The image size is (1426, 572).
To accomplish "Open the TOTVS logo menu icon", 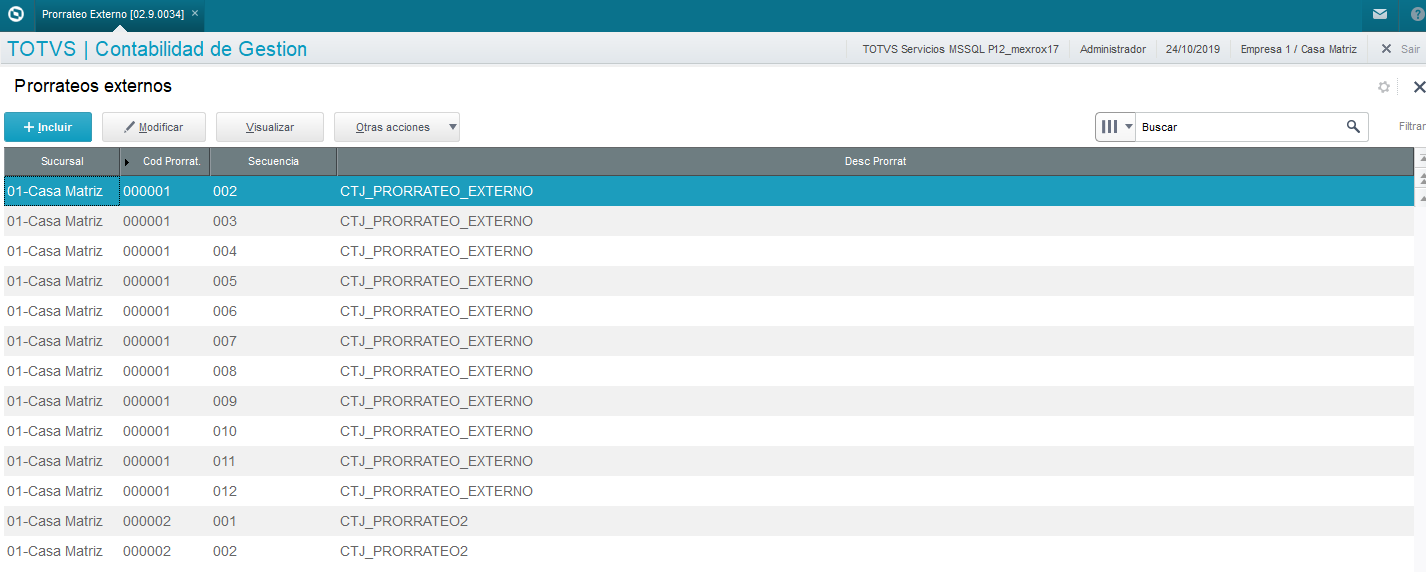I will (15, 14).
